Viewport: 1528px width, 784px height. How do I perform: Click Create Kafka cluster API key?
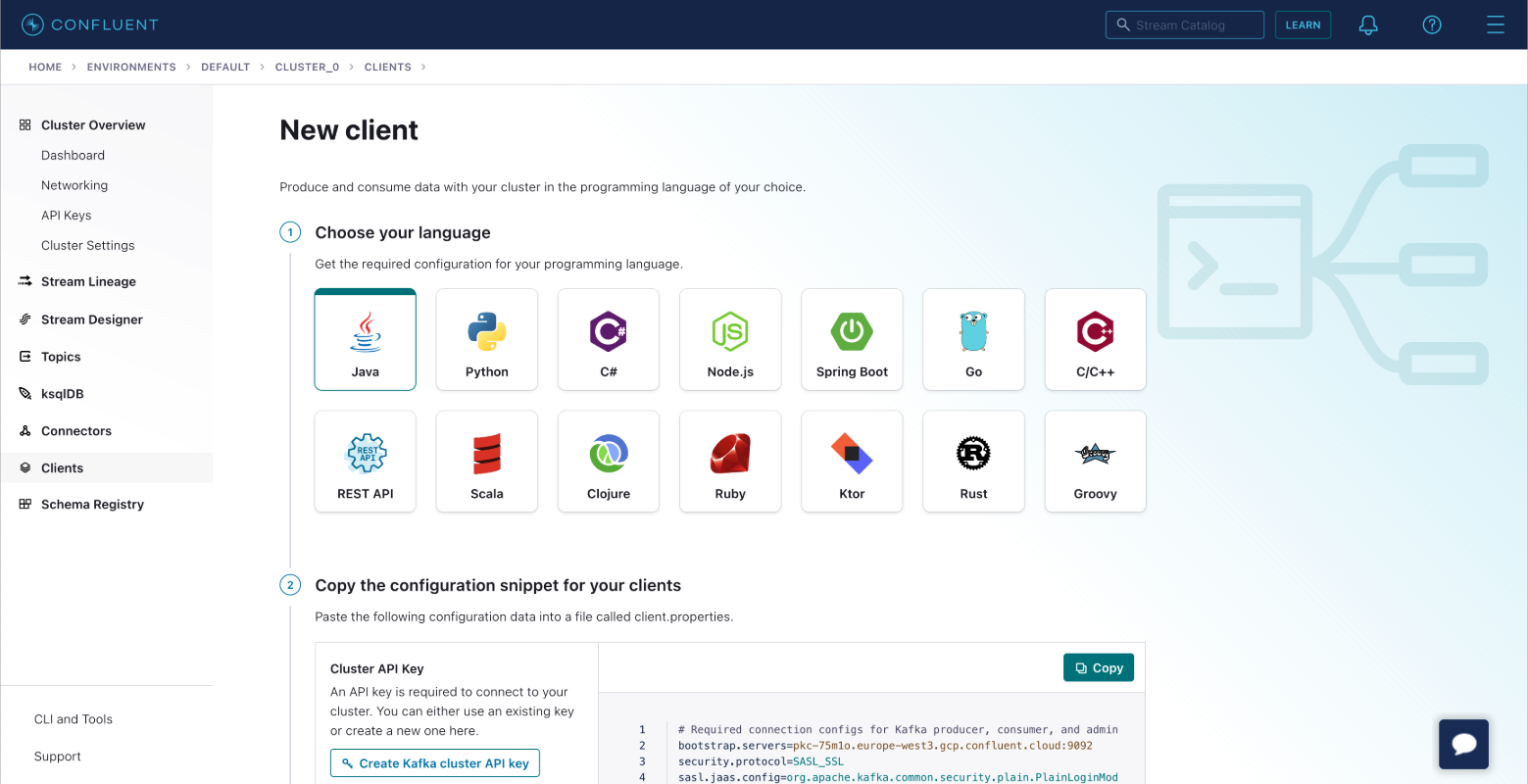pyautogui.click(x=435, y=762)
